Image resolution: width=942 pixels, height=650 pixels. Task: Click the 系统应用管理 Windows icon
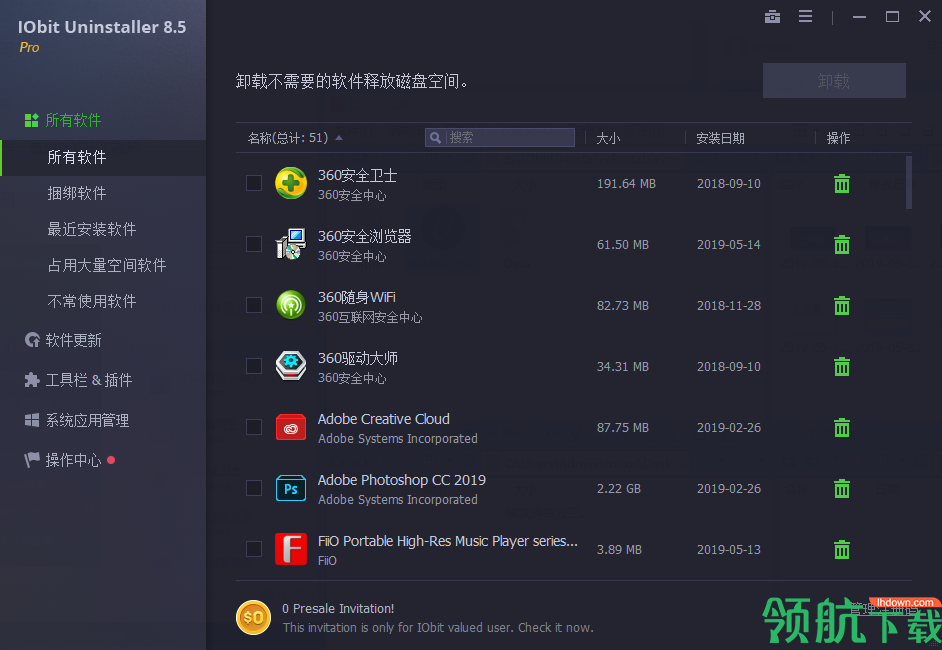click(32, 420)
